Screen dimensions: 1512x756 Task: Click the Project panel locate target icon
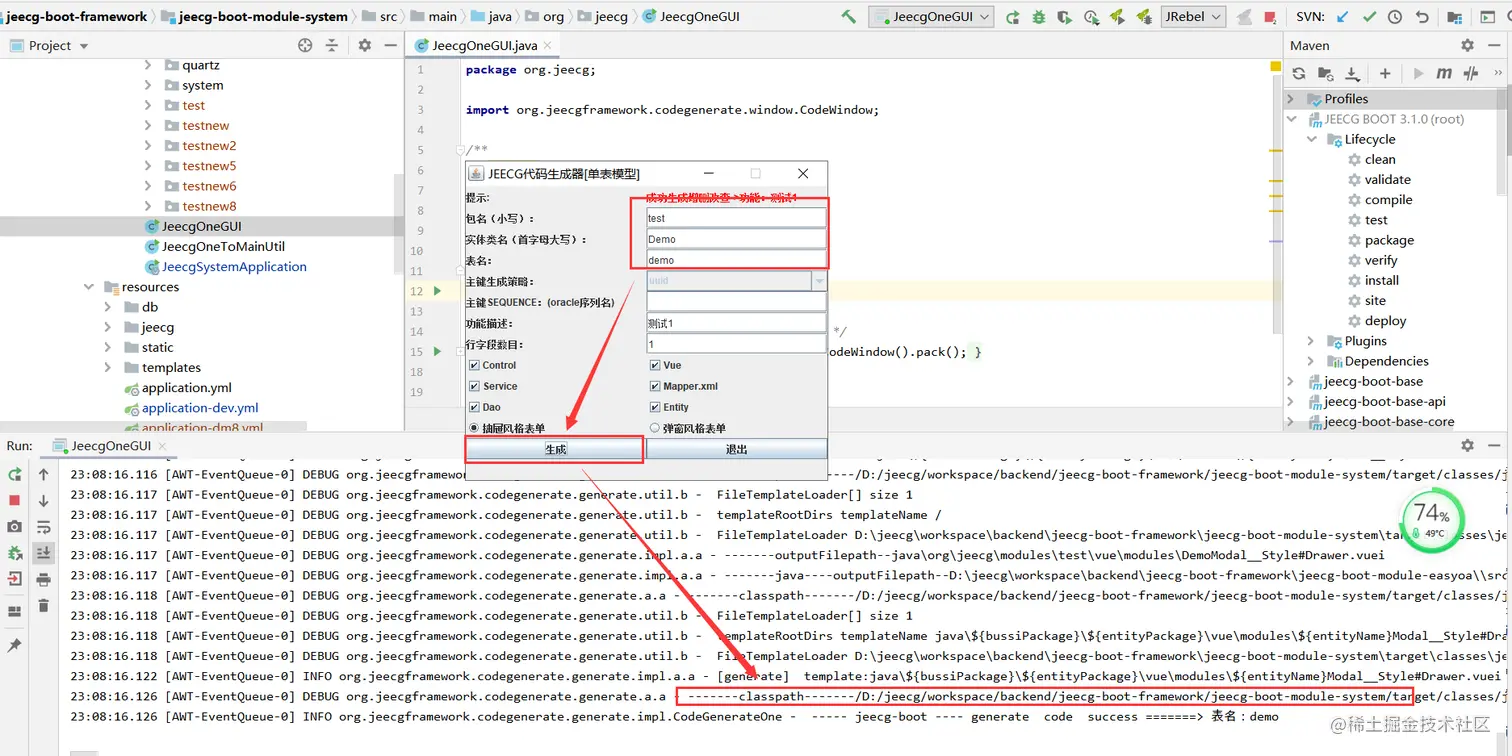tap(305, 45)
